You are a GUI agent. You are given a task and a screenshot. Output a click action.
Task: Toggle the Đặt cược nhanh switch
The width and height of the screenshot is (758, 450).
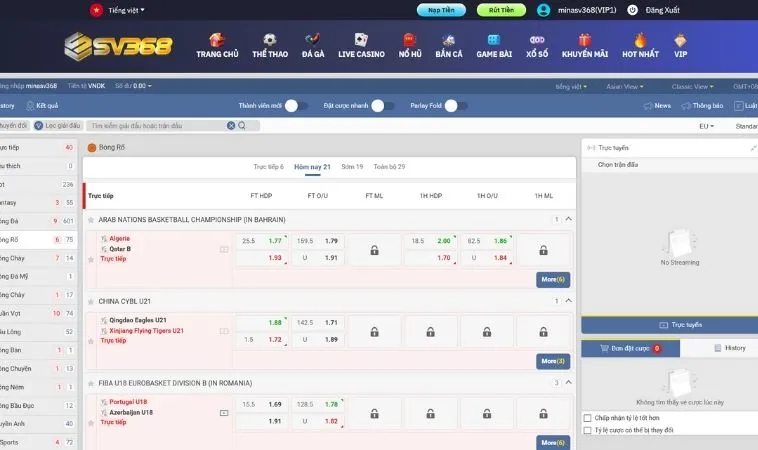coord(383,106)
